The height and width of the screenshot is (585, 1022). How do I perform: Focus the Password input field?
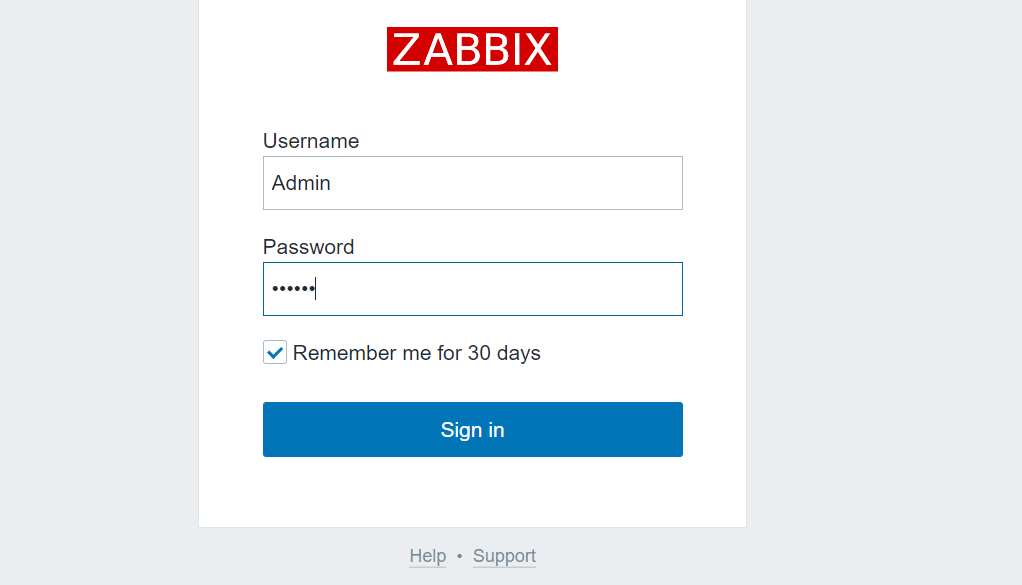(x=472, y=289)
